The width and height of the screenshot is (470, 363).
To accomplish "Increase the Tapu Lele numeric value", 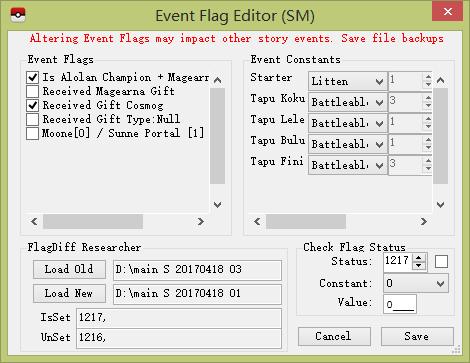I will point(428,119).
